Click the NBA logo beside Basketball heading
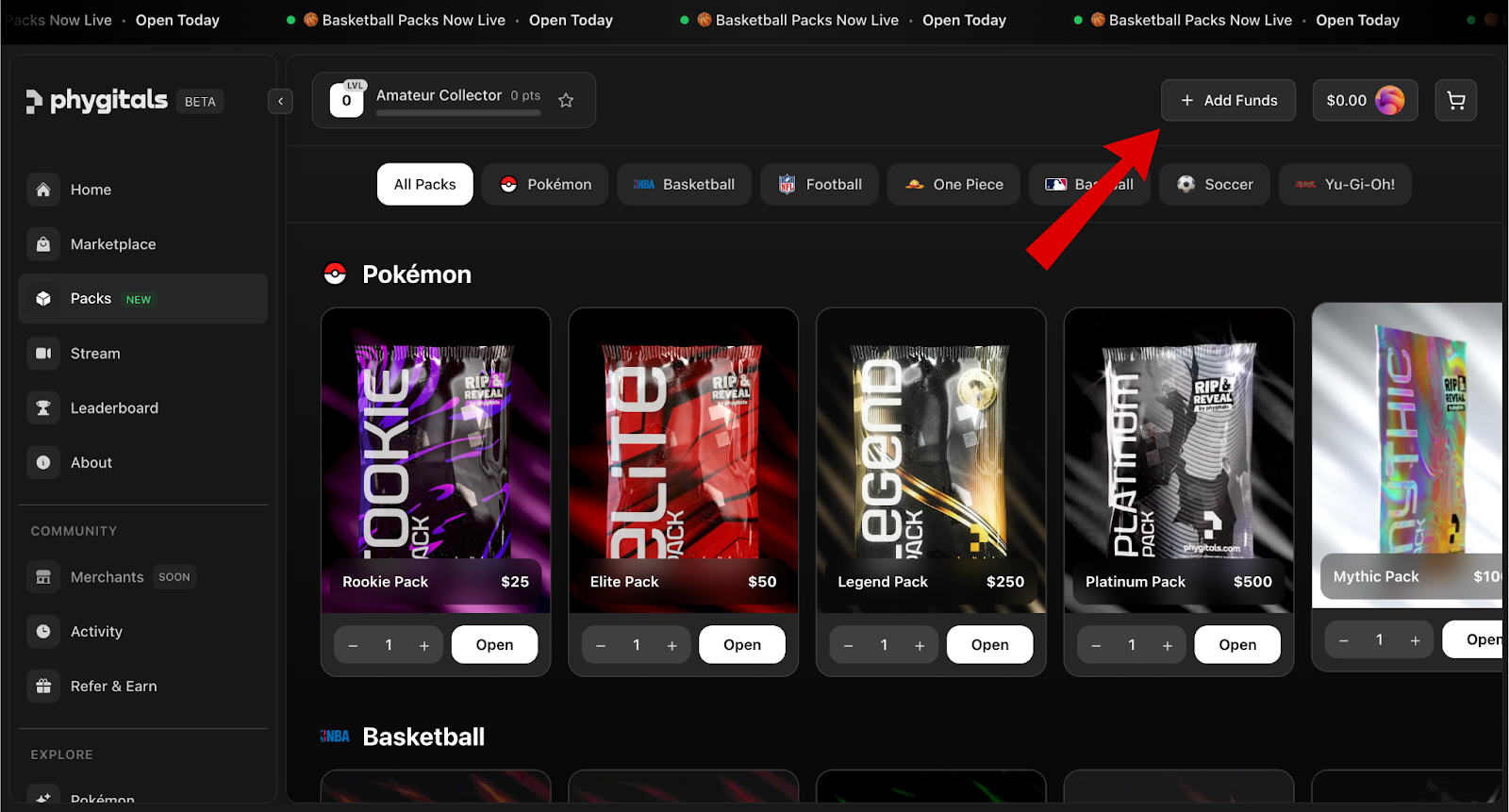Viewport: 1509px width, 812px height. coord(335,737)
